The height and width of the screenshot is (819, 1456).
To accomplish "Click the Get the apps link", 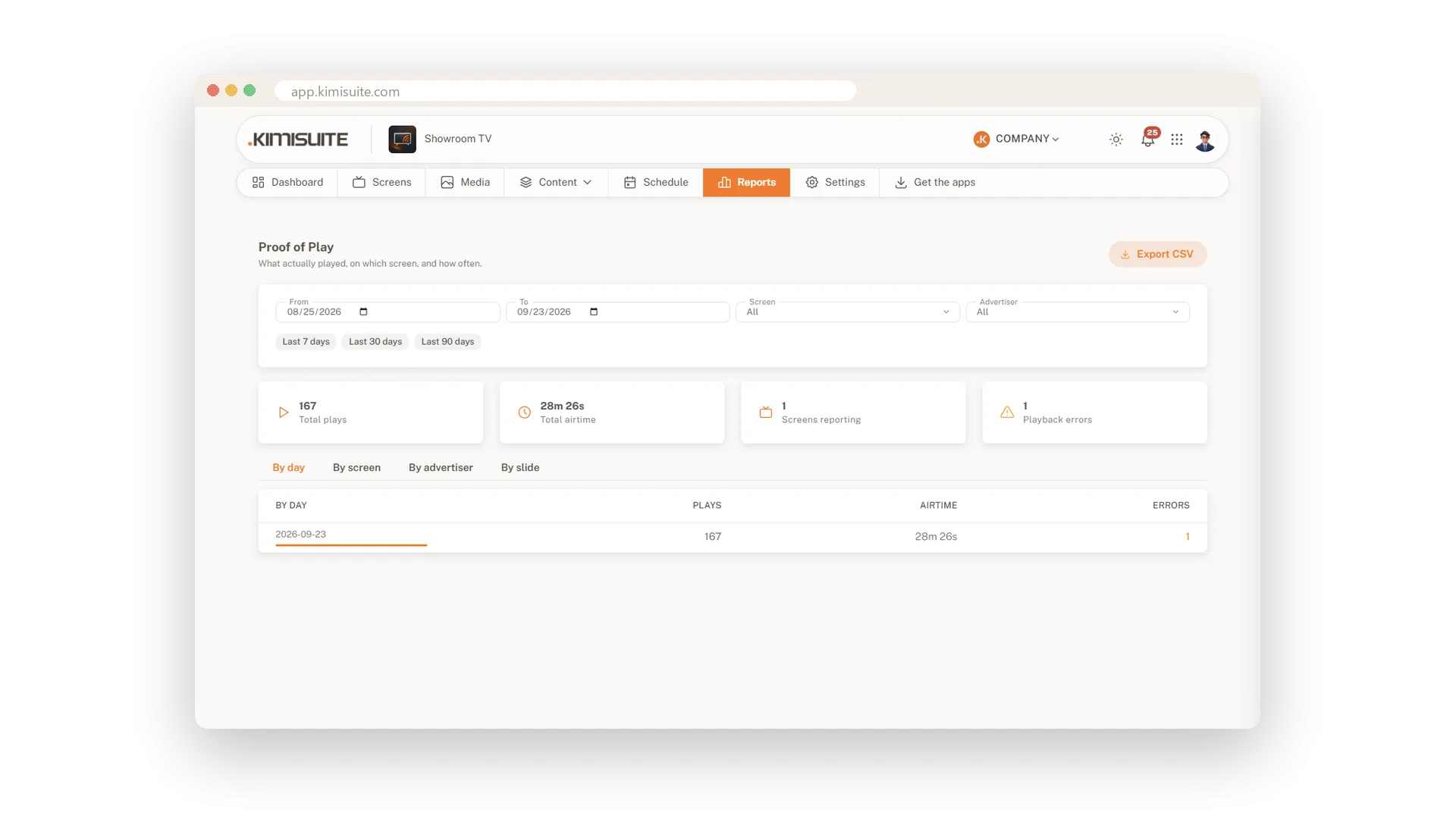I will click(x=935, y=183).
